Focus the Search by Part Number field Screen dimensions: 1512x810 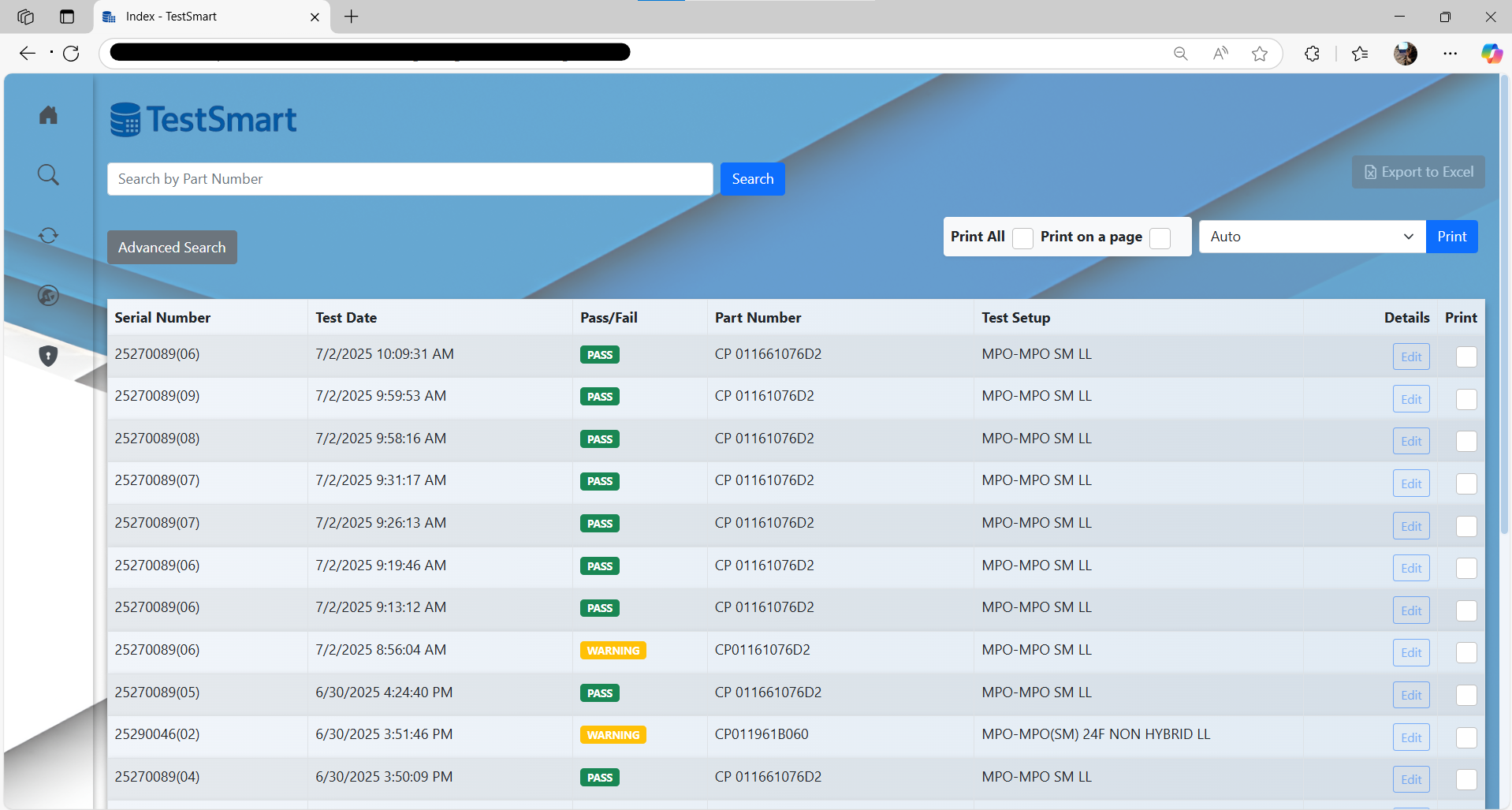[x=410, y=179]
